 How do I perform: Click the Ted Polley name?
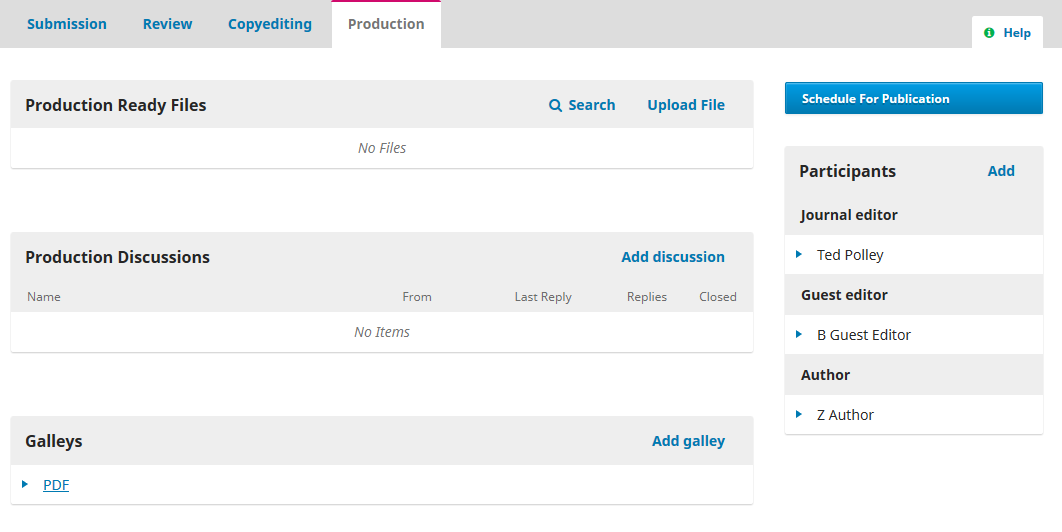(x=850, y=255)
